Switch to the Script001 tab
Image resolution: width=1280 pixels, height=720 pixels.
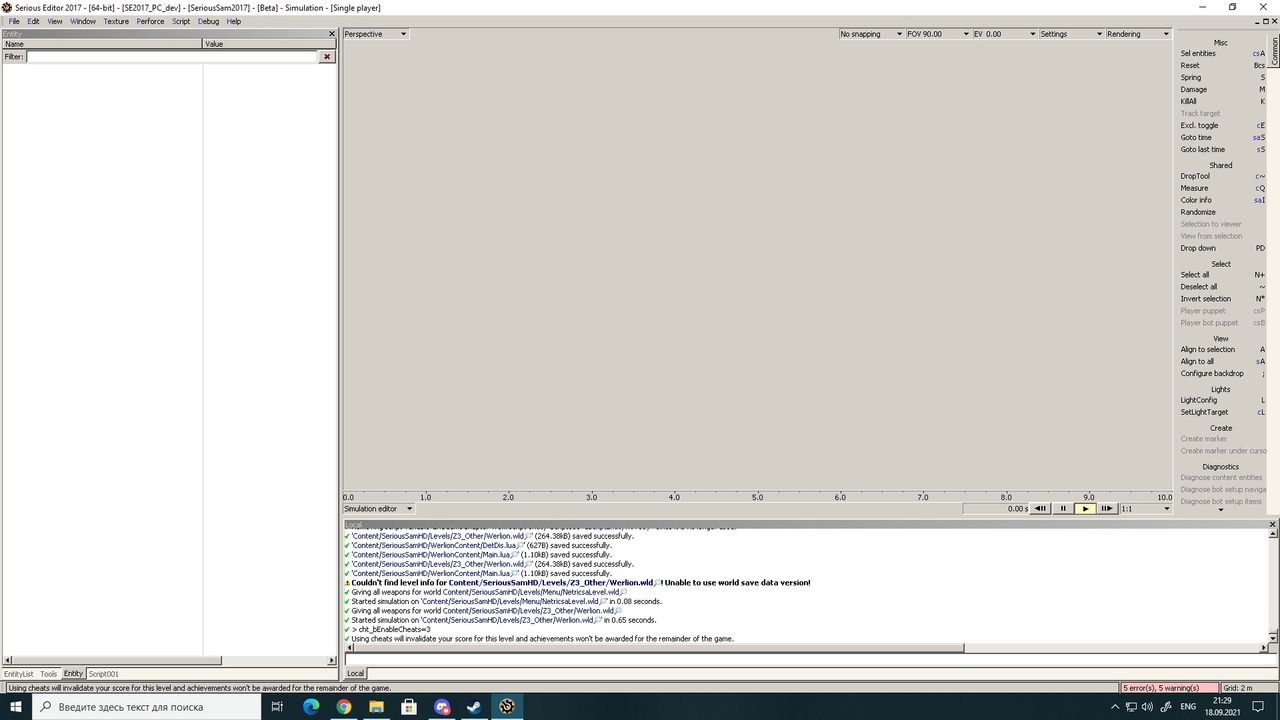click(x=104, y=674)
